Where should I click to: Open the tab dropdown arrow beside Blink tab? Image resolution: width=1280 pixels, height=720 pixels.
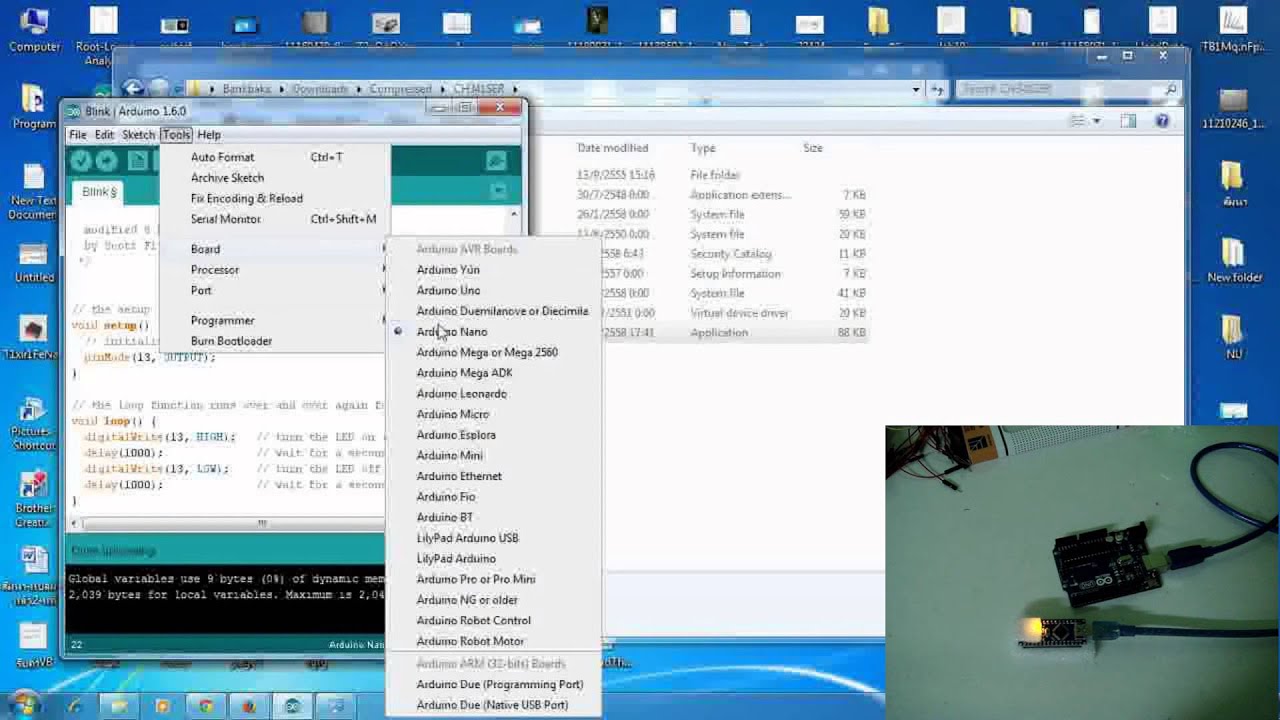pyautogui.click(x=499, y=191)
